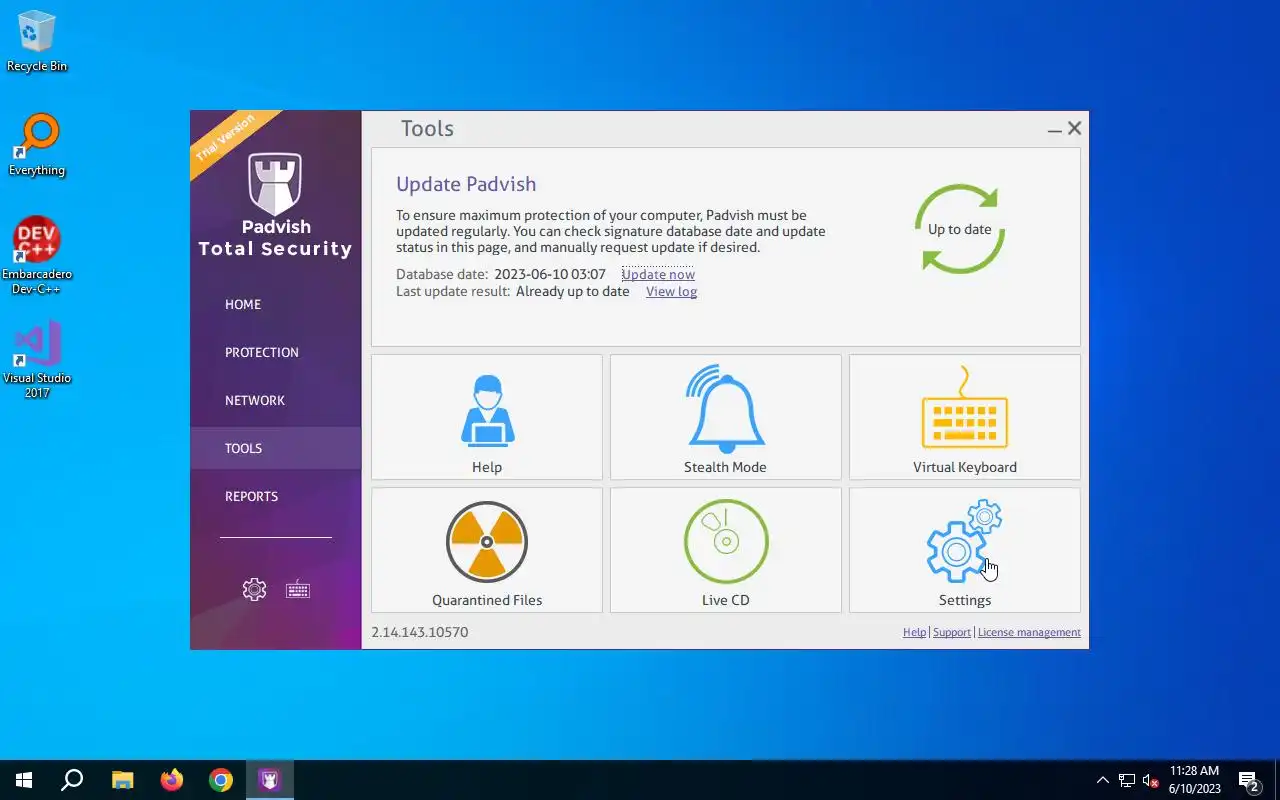1280x800 pixels.
Task: Show hidden tray icons chevron
Action: (1103, 781)
